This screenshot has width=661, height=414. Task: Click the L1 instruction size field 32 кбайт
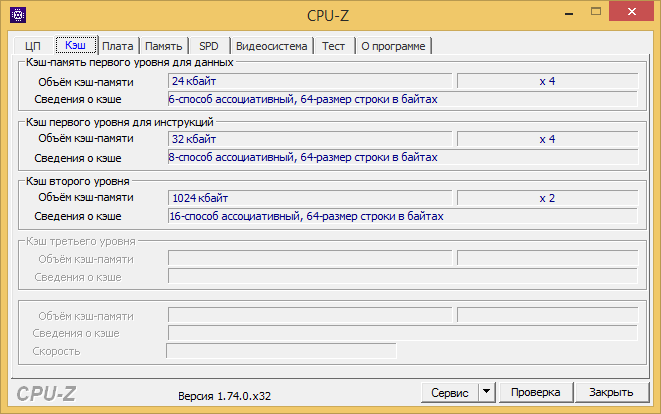point(310,139)
